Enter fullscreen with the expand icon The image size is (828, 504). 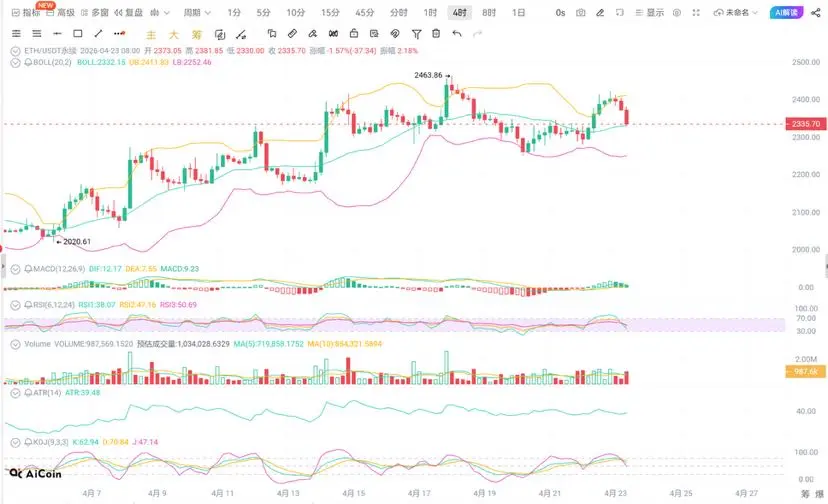pyautogui.click(x=696, y=12)
